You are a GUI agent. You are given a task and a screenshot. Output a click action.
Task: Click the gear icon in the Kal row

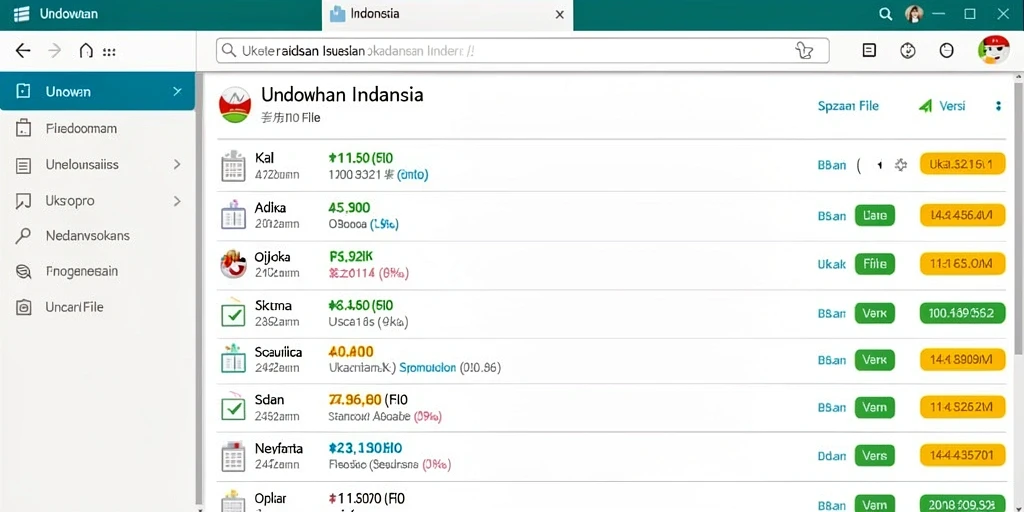901,165
